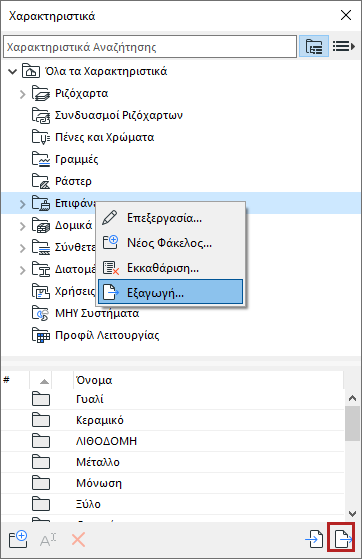Select Ριζόχαρτα layers folder icon

tap(41, 93)
